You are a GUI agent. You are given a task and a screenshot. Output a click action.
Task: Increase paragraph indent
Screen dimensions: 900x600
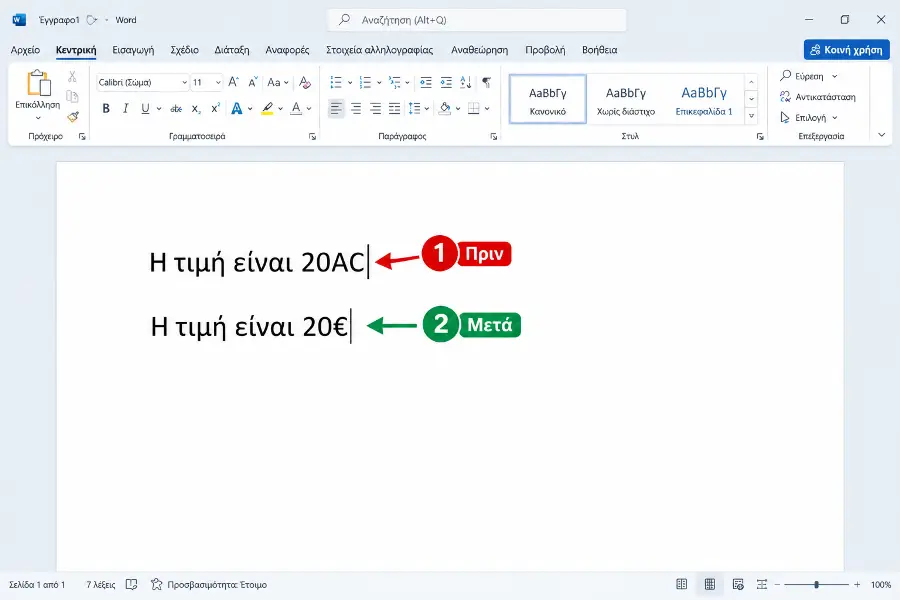point(446,82)
